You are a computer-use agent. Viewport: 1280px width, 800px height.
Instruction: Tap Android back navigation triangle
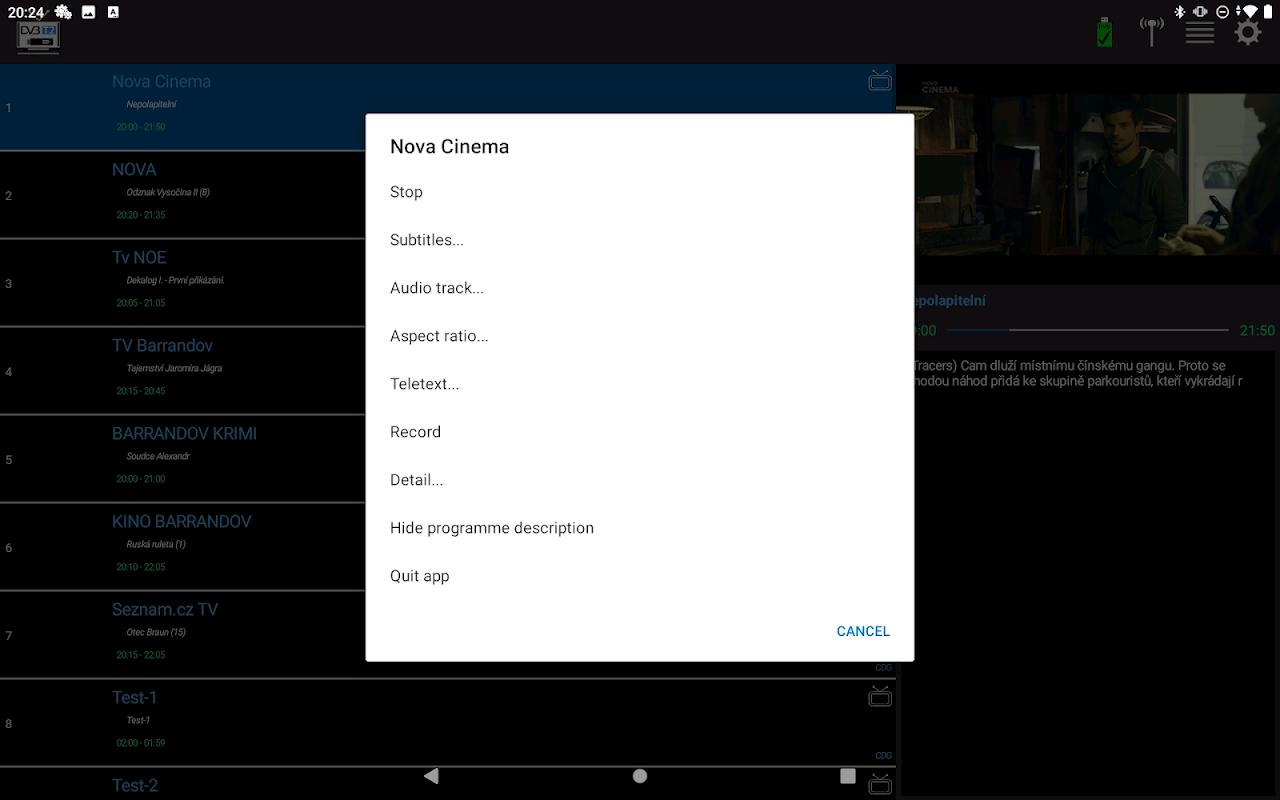click(x=431, y=776)
